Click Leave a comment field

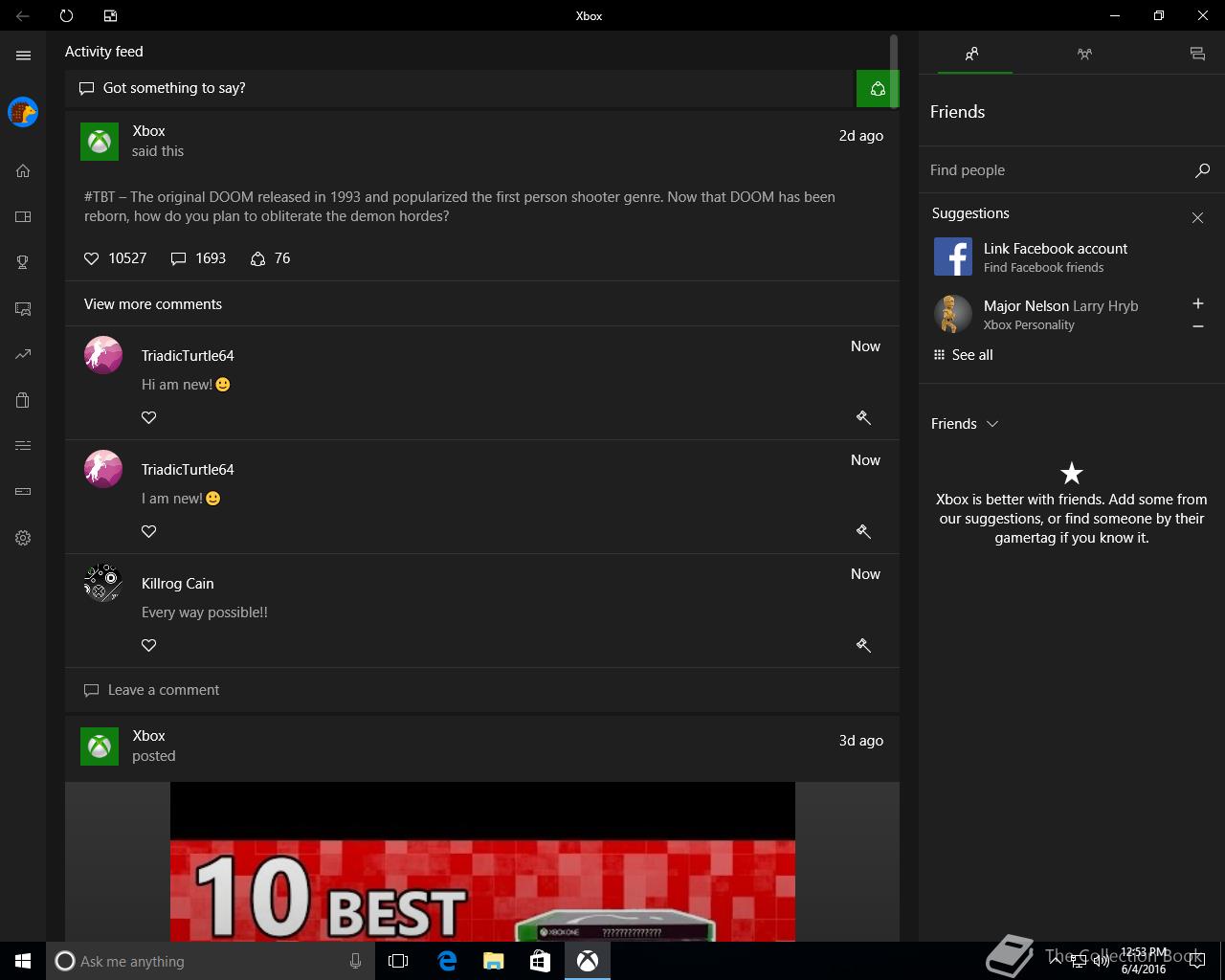[x=482, y=690]
